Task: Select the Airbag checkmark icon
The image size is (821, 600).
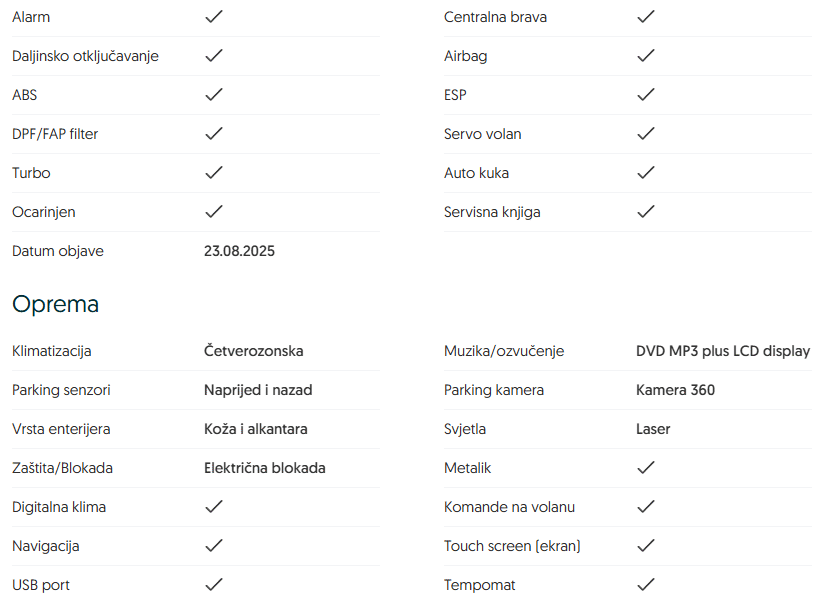Action: tap(646, 56)
